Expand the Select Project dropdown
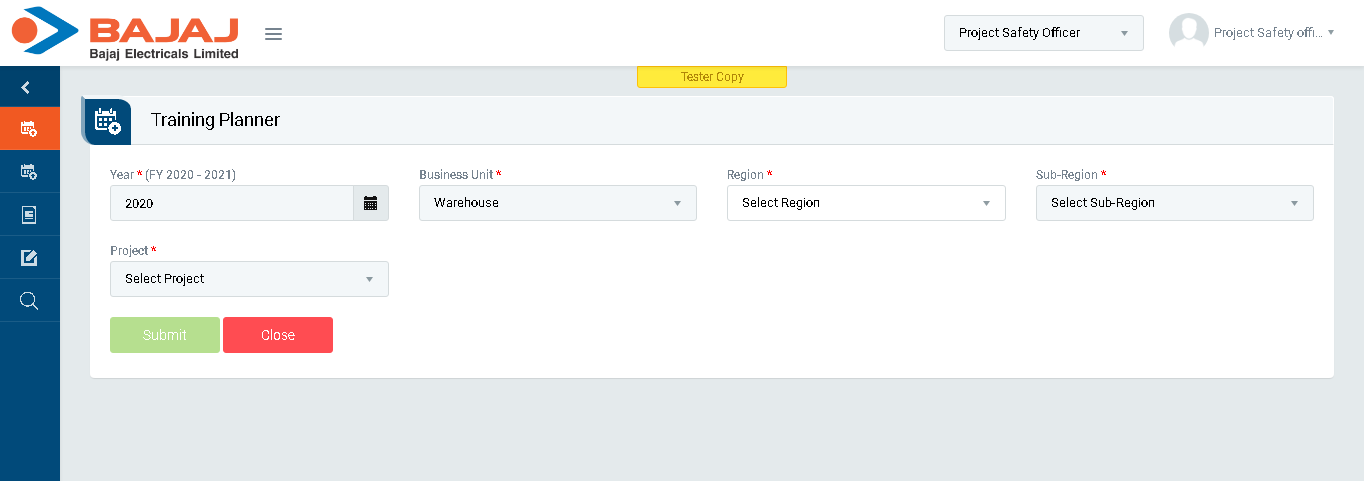1364x481 pixels. point(249,279)
